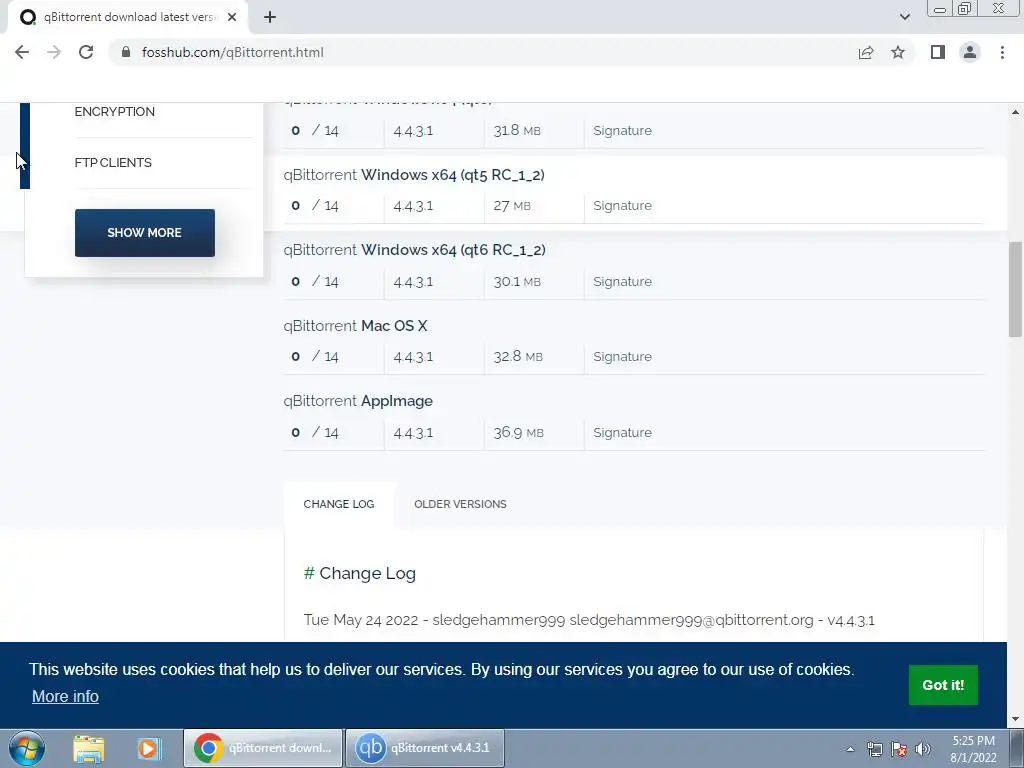This screenshot has height=768, width=1024.
Task: Select ENCRYPTION category in sidebar
Action: point(114,112)
